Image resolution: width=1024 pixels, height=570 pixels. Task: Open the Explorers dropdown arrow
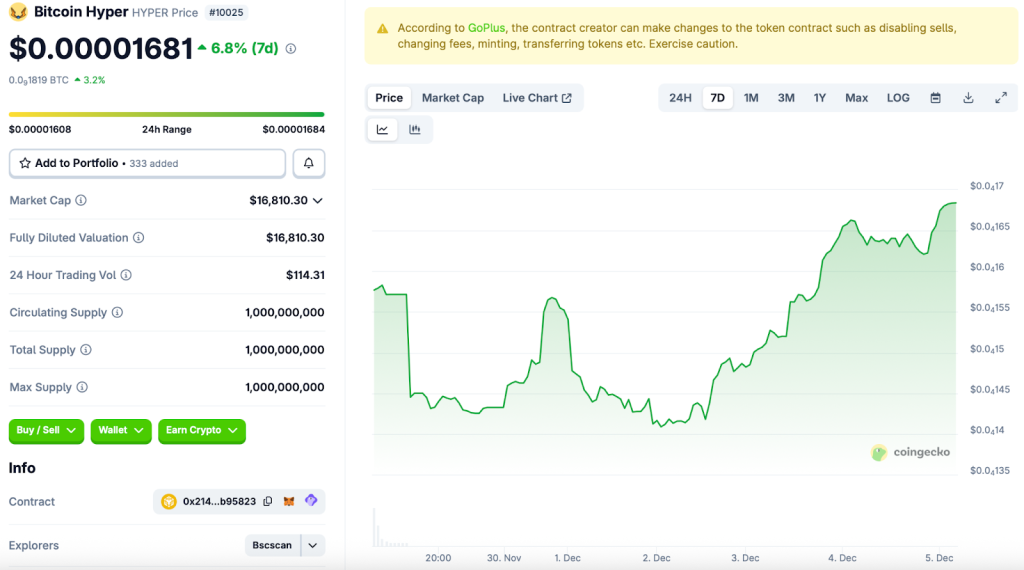tap(313, 546)
